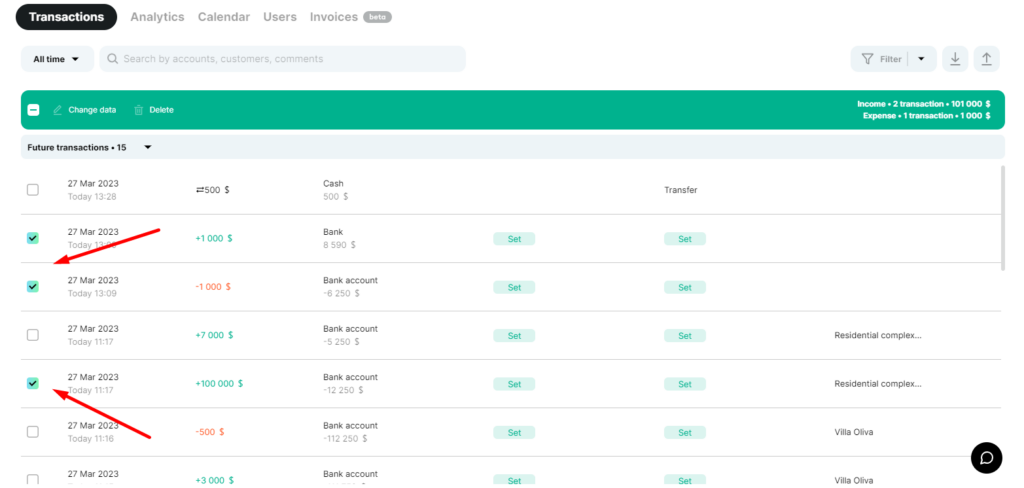Click the download arrow icon
The image size is (1024, 488).
coord(955,59)
